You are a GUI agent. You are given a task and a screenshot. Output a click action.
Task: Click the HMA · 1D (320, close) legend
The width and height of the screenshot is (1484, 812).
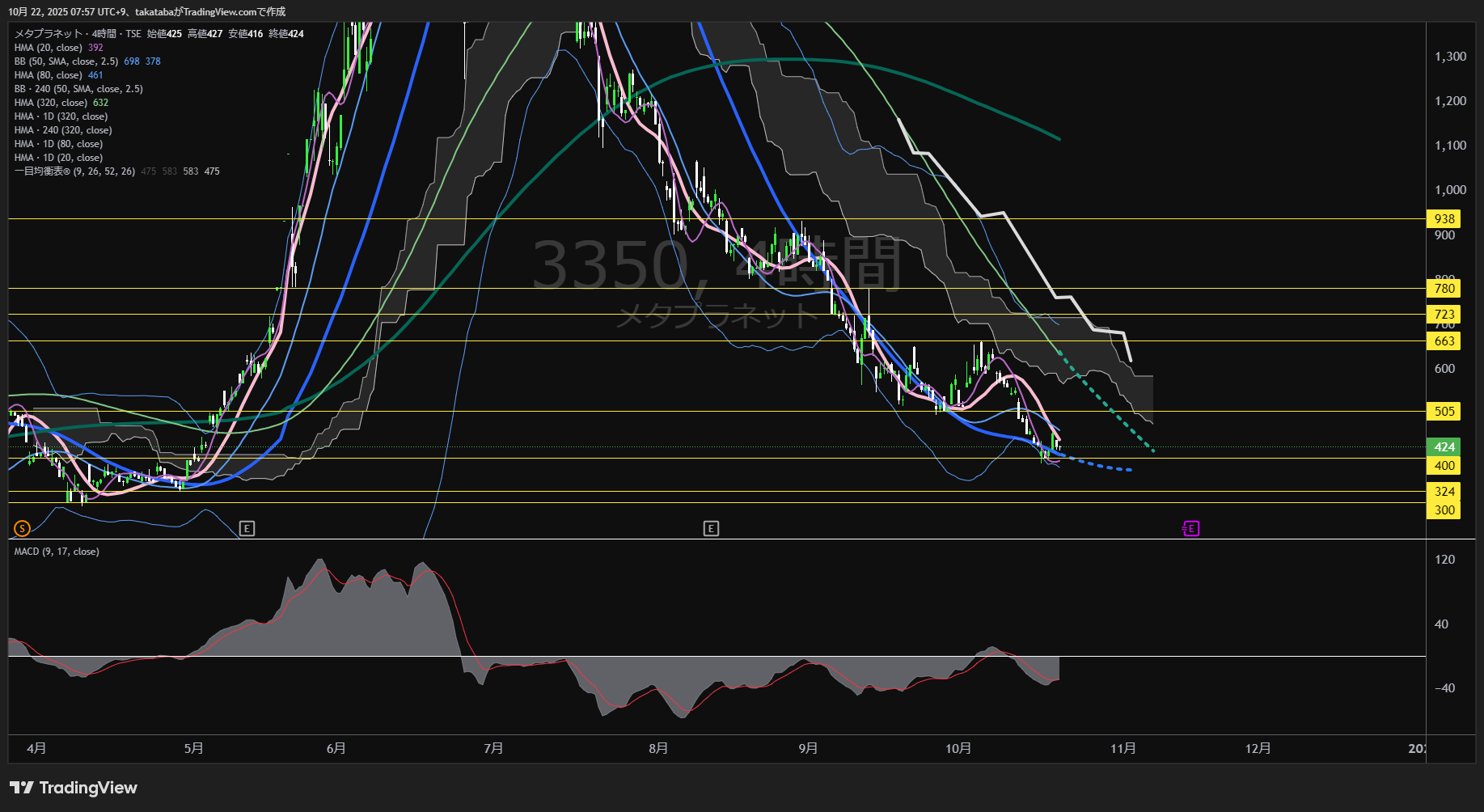click(x=61, y=116)
